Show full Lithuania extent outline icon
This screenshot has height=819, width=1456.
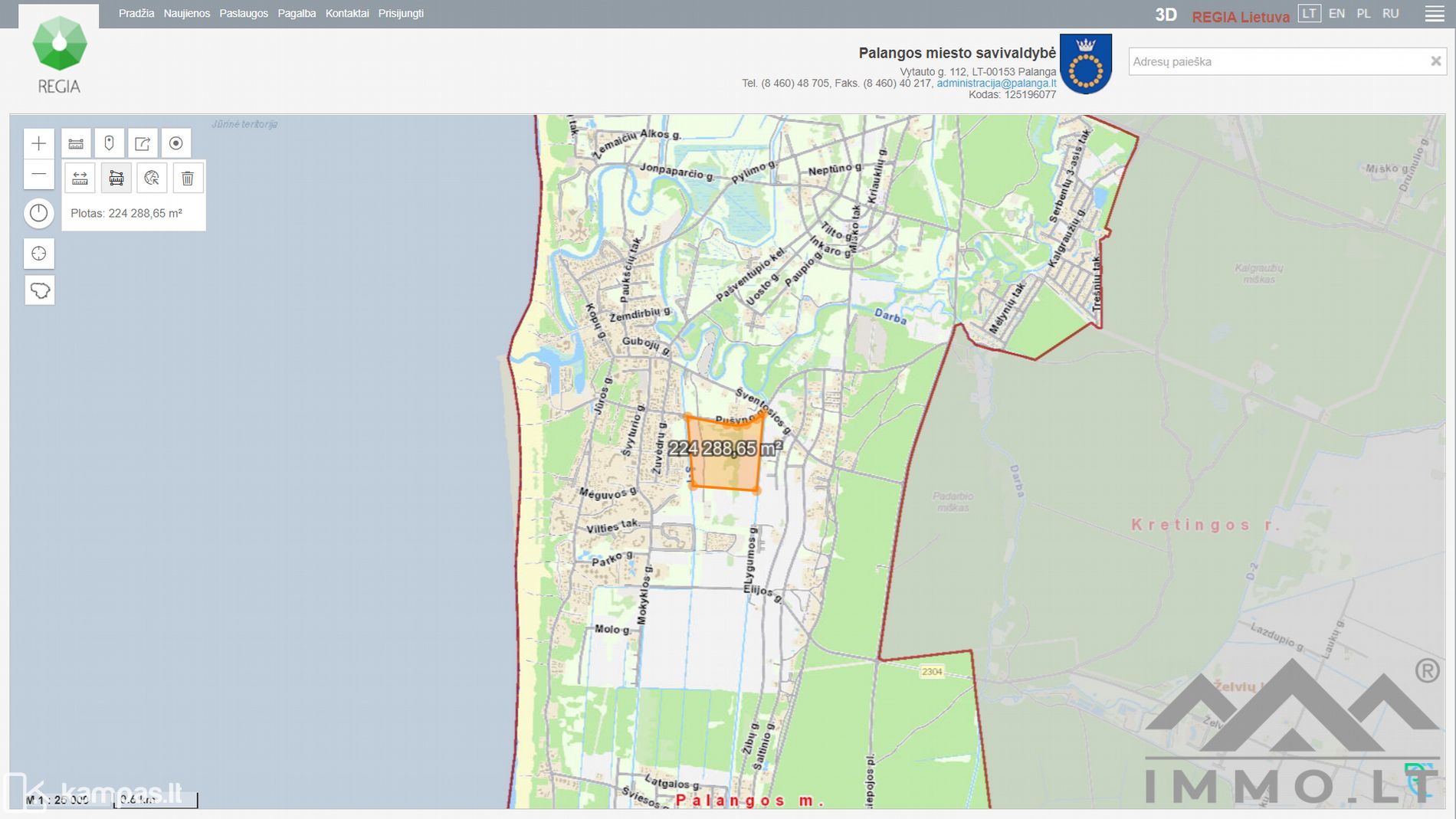click(x=39, y=290)
